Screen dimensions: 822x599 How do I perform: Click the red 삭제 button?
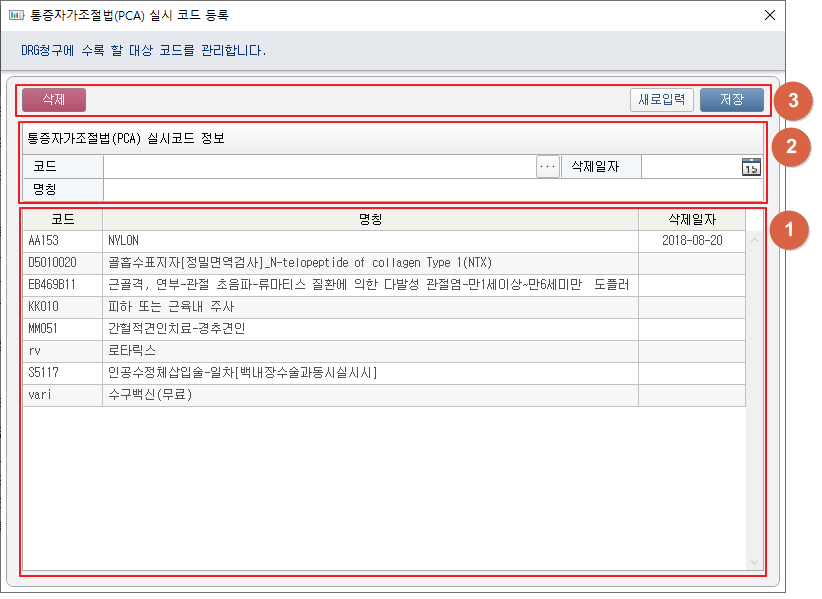pos(54,99)
